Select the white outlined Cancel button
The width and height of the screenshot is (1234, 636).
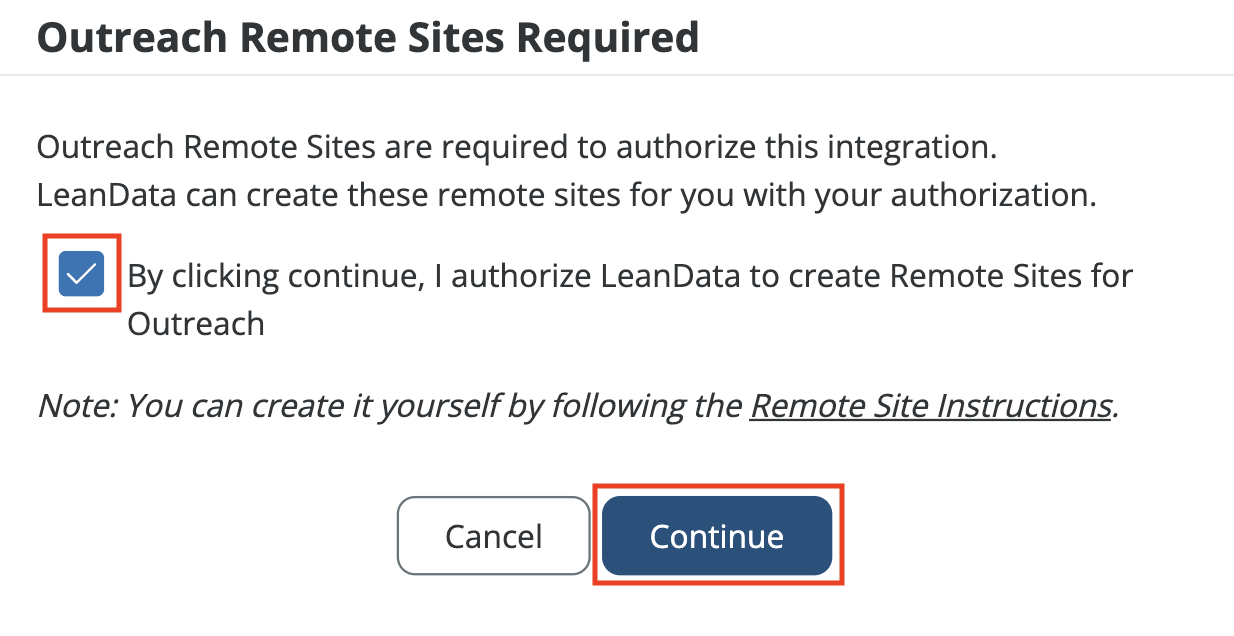pos(493,536)
